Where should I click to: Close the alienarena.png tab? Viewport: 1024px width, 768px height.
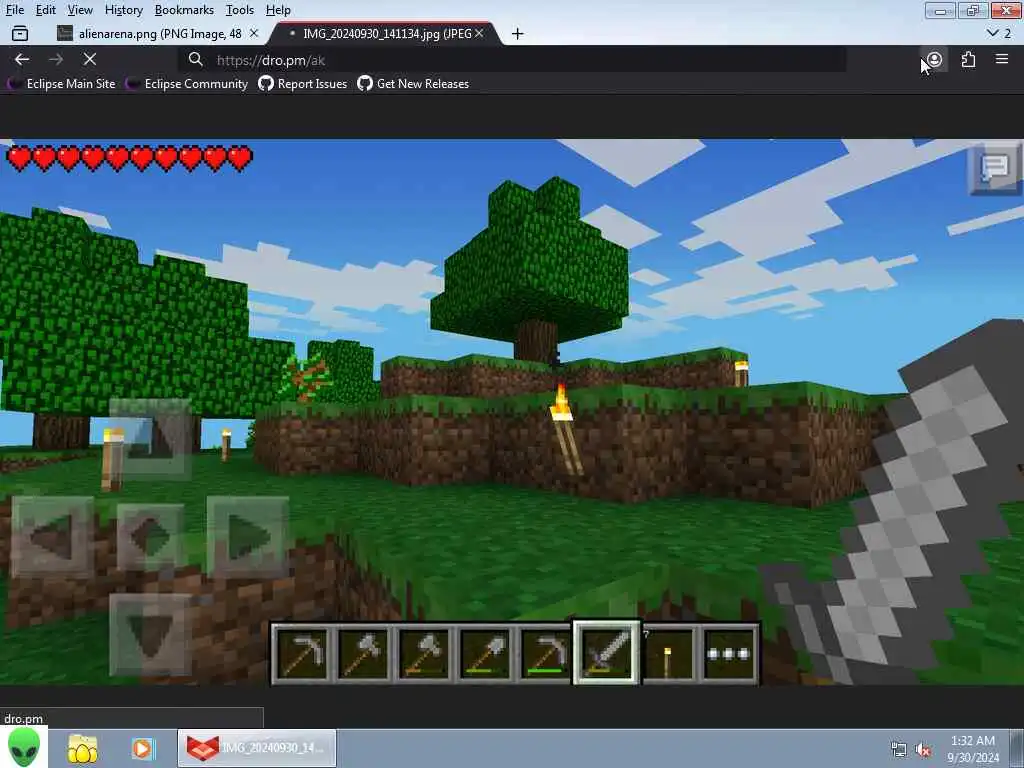pyautogui.click(x=254, y=33)
